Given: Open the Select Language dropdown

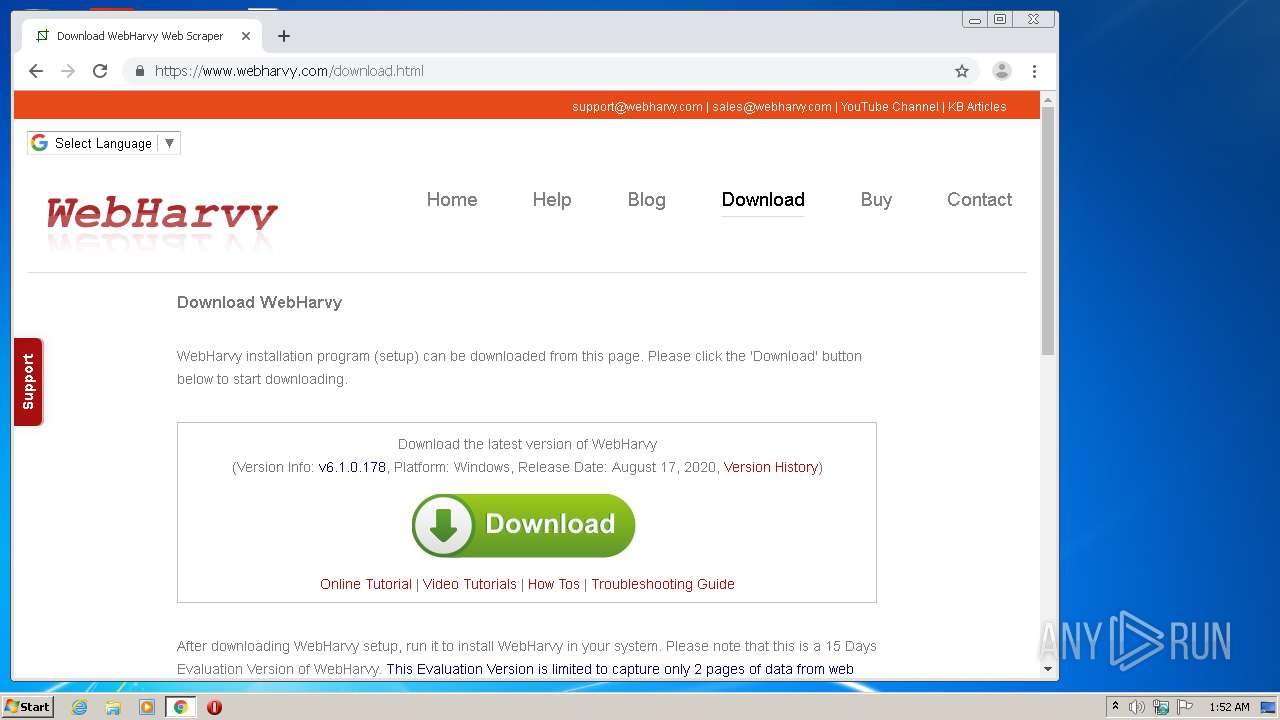Looking at the screenshot, I should pos(104,143).
